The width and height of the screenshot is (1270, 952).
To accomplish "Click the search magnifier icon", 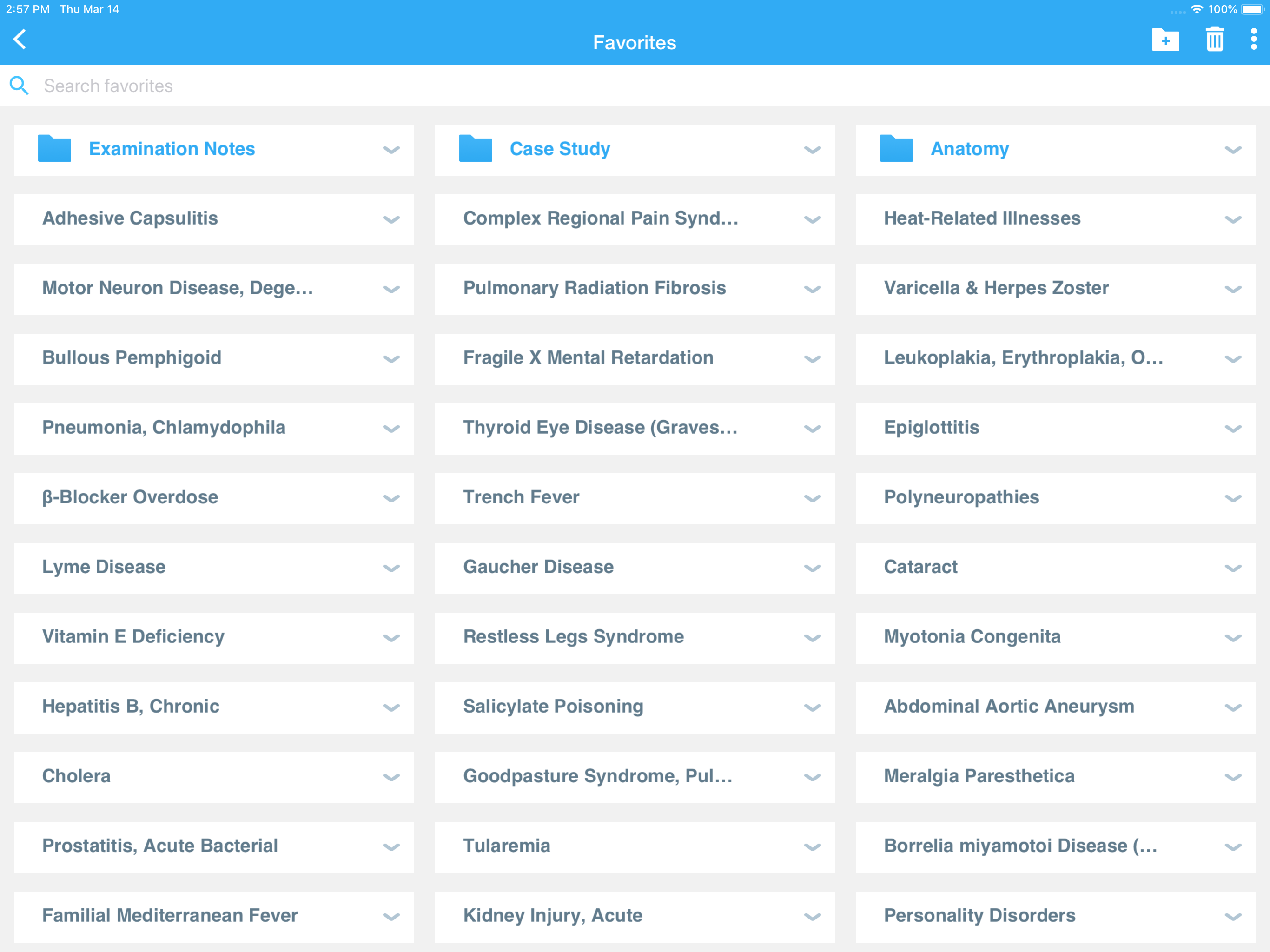I will 19,86.
